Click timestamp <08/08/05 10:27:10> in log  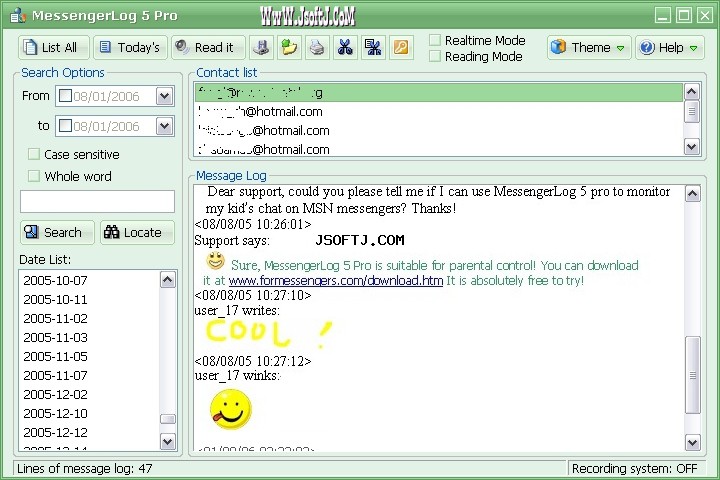[253, 295]
